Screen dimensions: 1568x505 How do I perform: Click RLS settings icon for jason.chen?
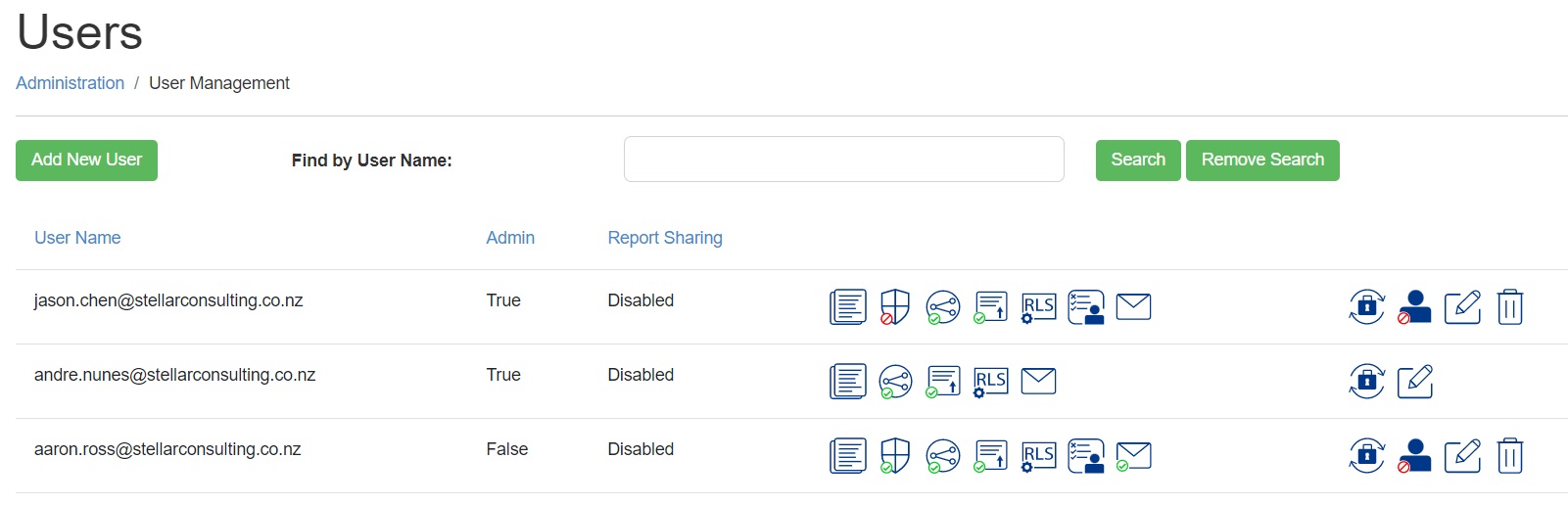coord(1038,307)
